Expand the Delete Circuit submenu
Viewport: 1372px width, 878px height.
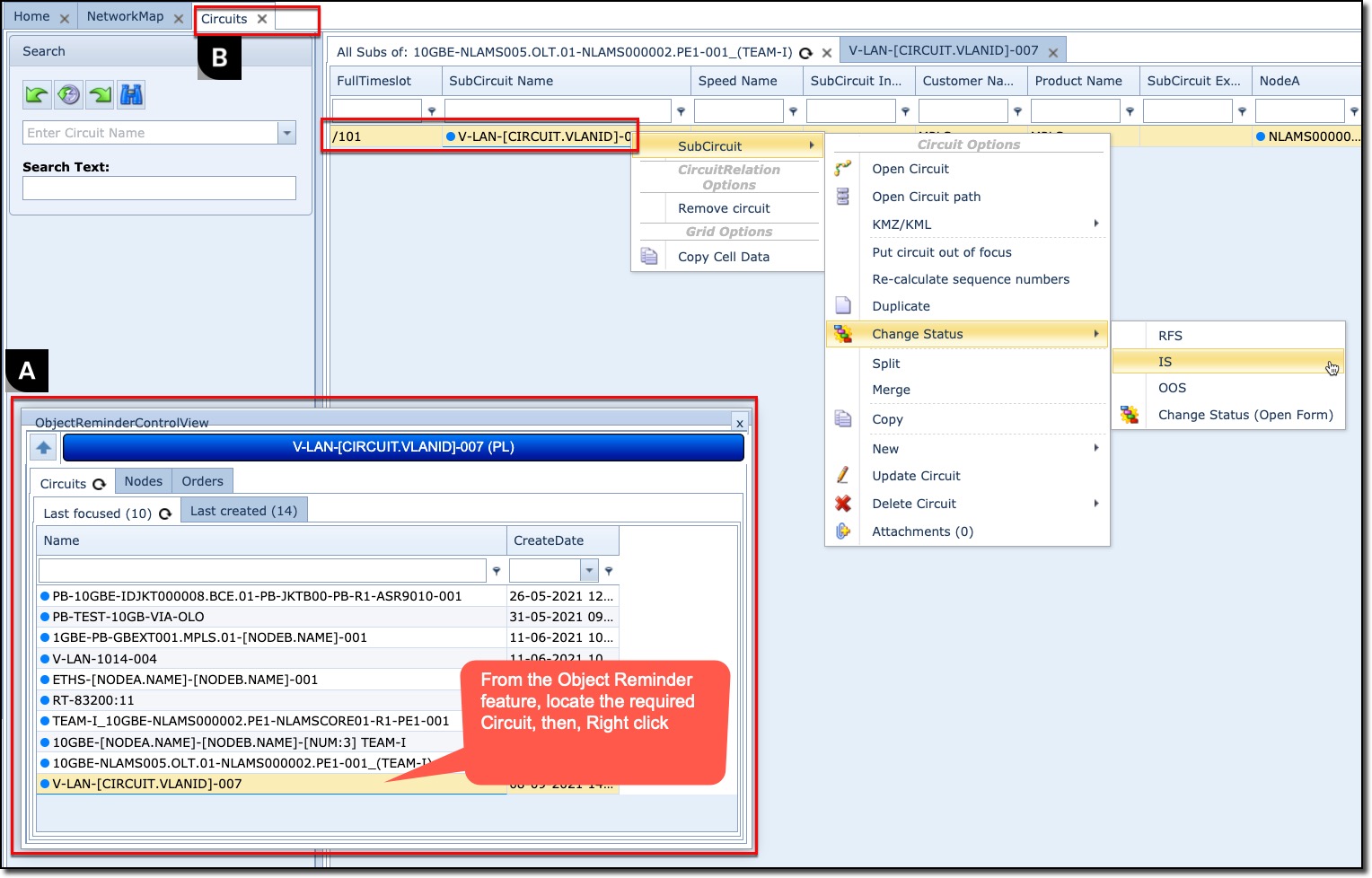[x=1095, y=504]
